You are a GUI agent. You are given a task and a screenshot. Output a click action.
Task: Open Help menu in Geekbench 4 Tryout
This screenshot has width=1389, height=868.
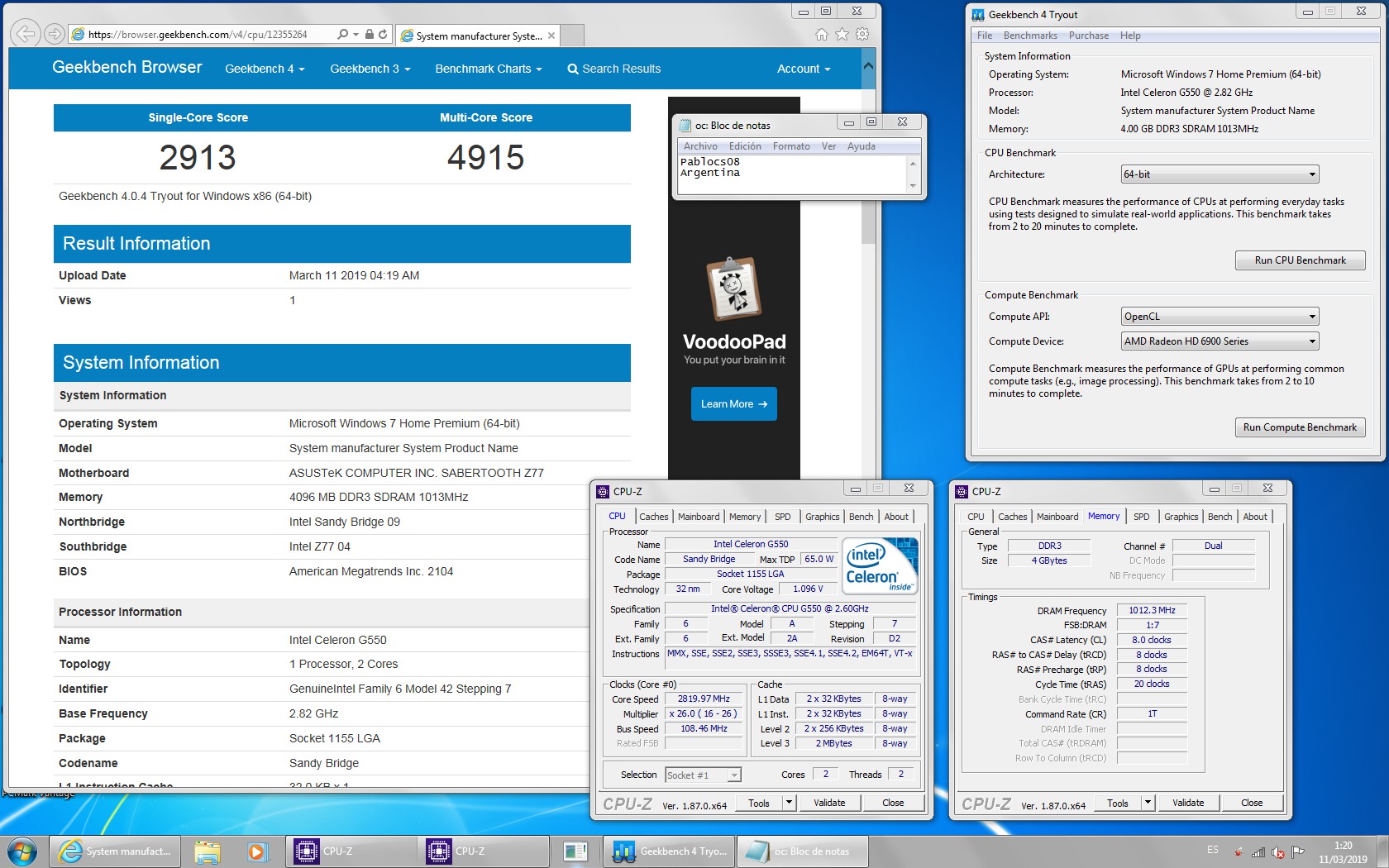[1130, 36]
